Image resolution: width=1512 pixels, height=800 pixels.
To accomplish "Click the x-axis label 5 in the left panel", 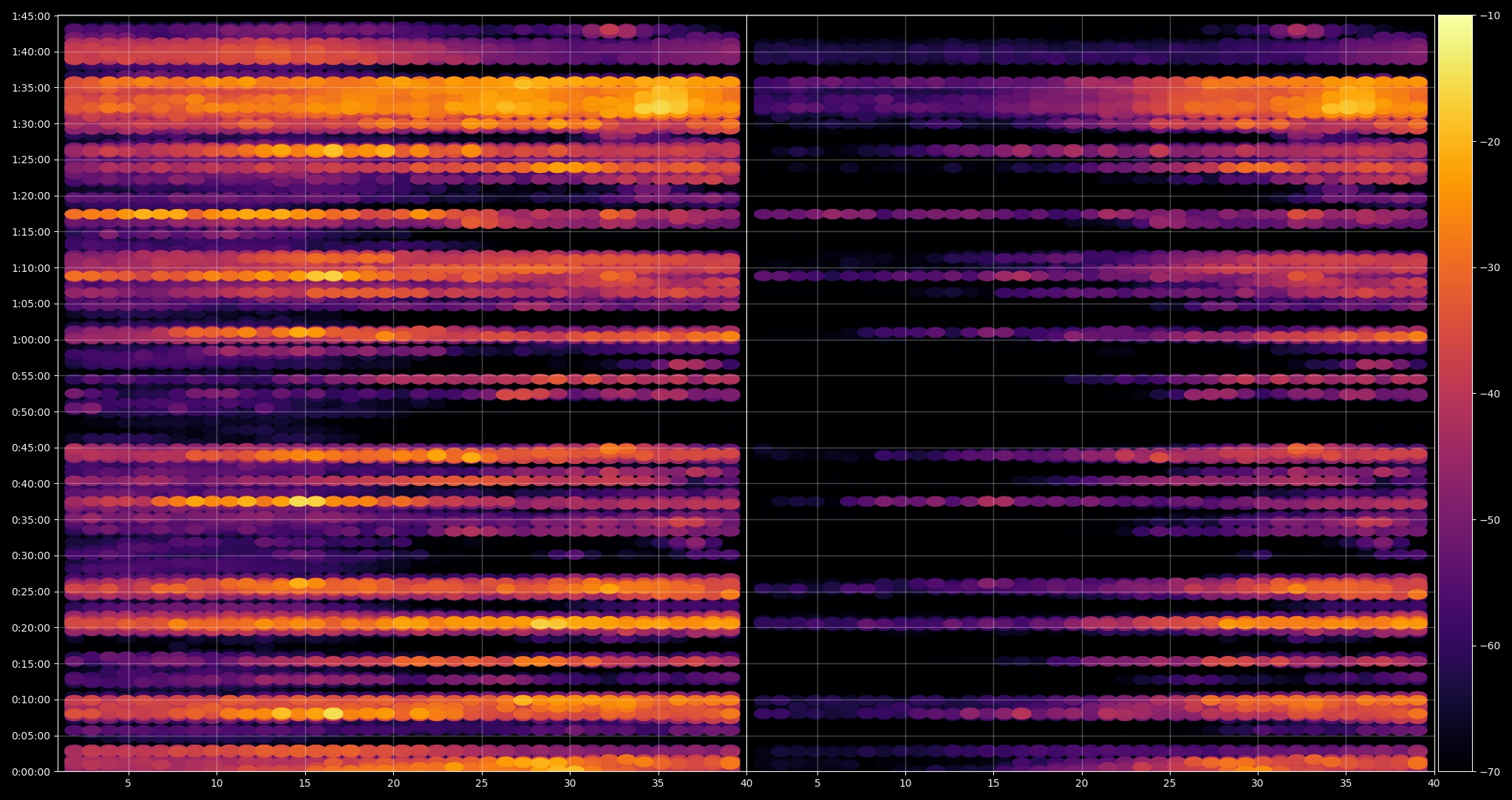I will pyautogui.click(x=128, y=783).
